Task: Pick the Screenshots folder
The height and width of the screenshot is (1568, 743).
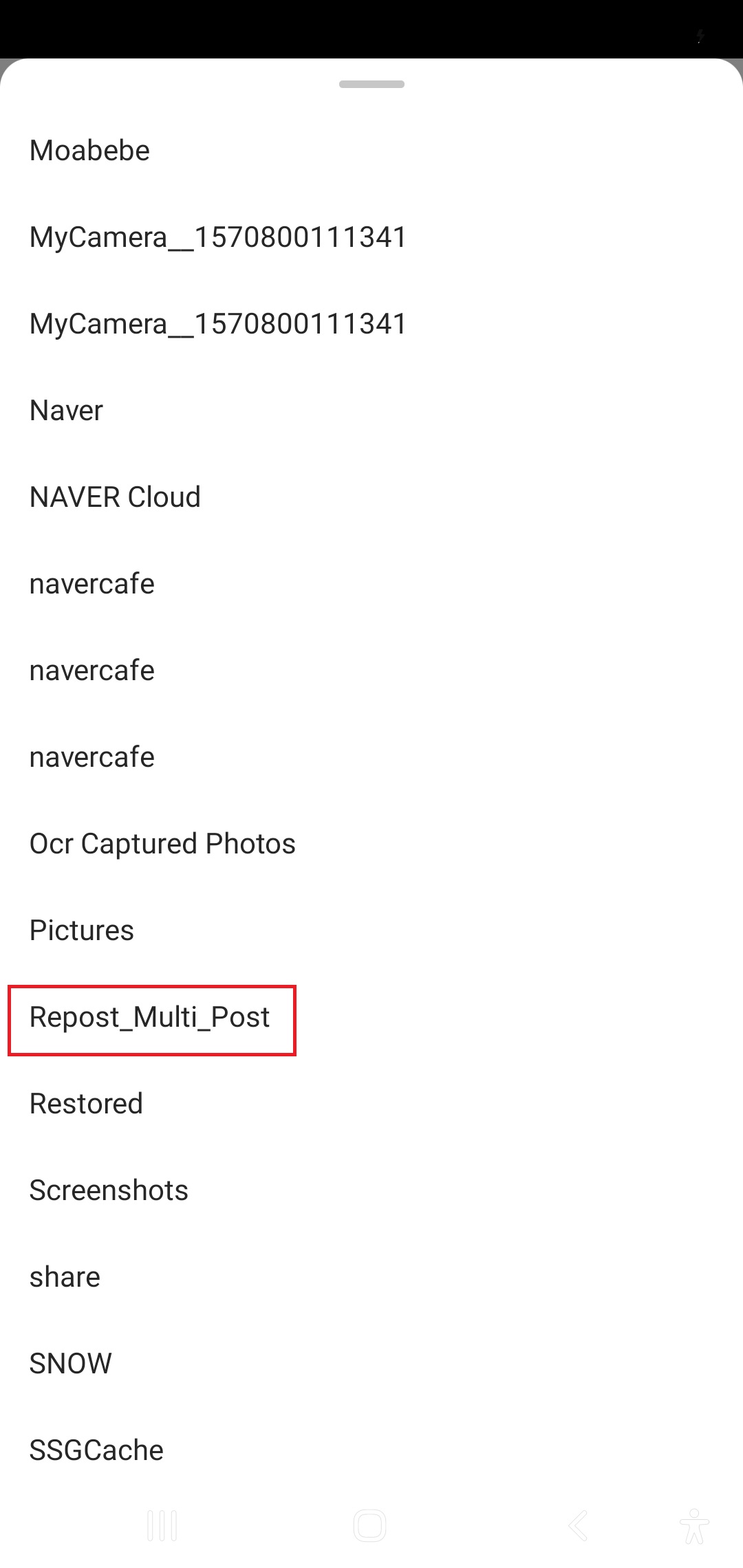Action: point(371,1190)
